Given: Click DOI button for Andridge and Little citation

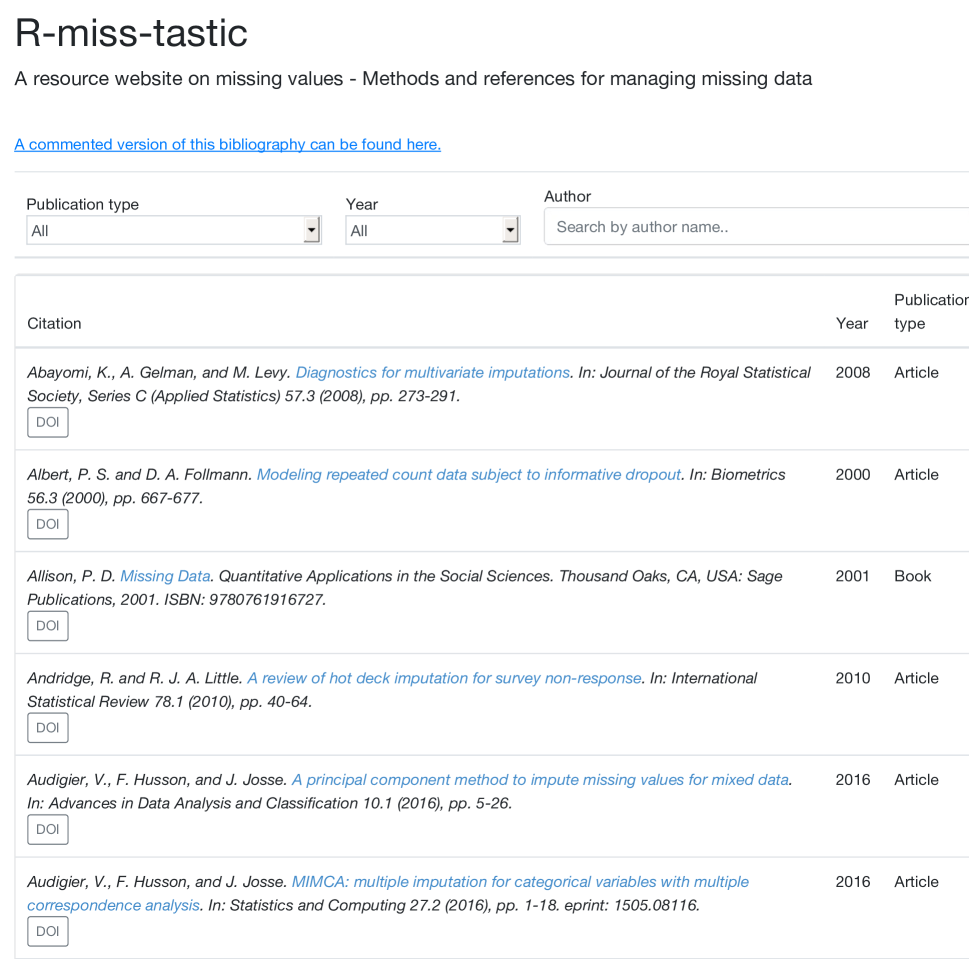Looking at the screenshot, I should tap(48, 728).
